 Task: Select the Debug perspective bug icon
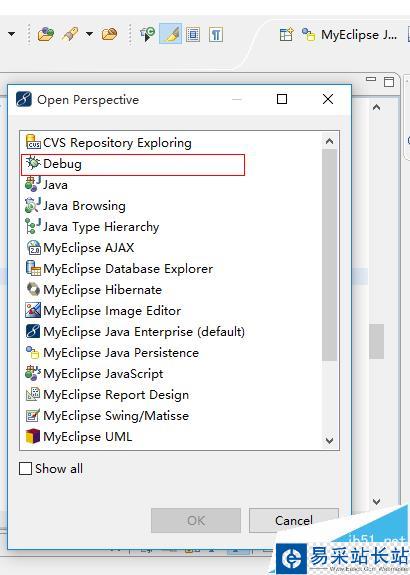(33, 163)
